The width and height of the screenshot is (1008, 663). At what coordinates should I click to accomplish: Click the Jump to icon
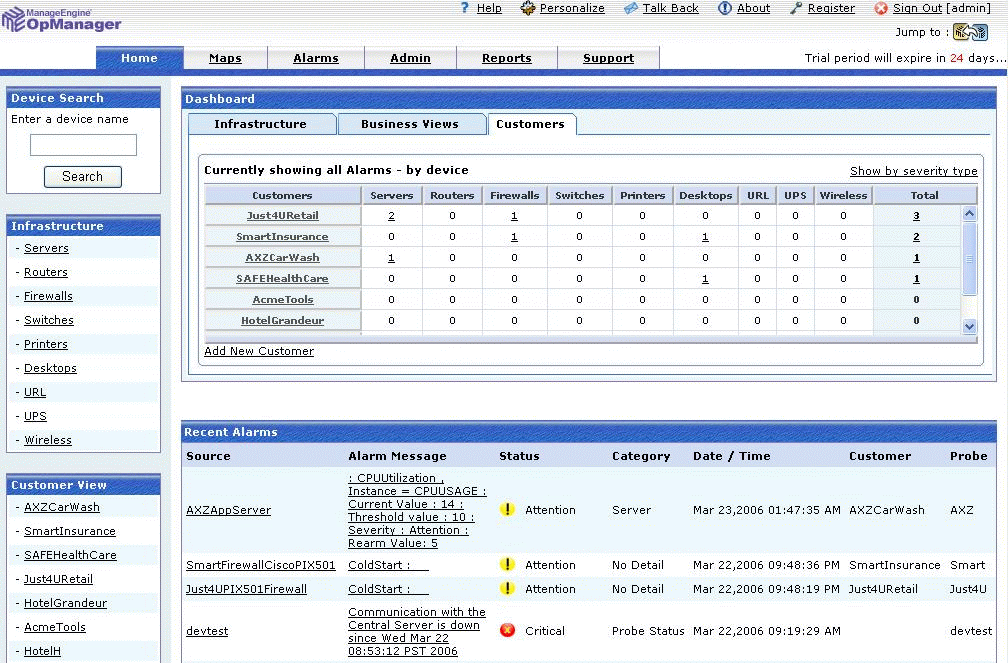click(x=970, y=32)
